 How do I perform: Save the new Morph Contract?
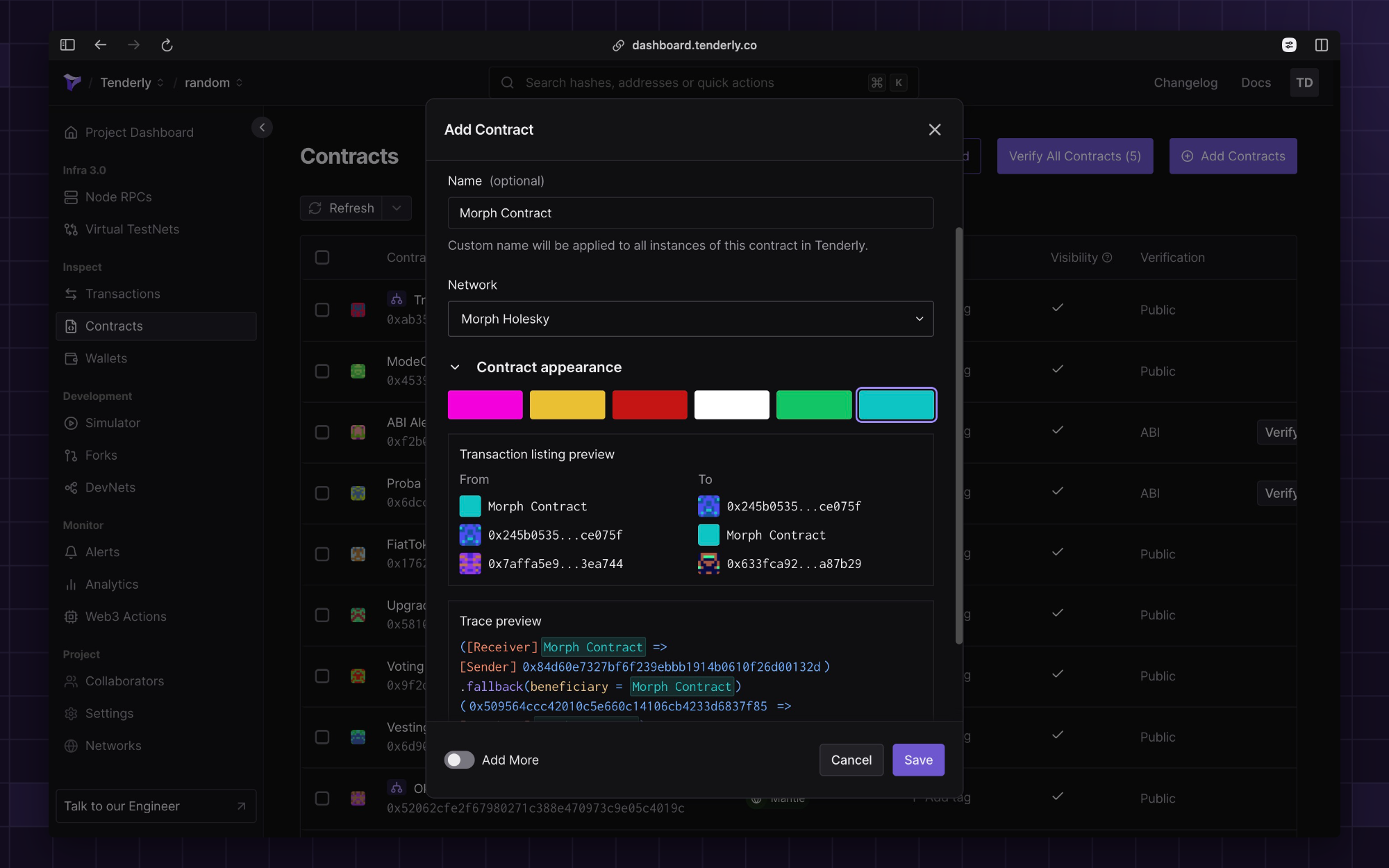coord(918,760)
